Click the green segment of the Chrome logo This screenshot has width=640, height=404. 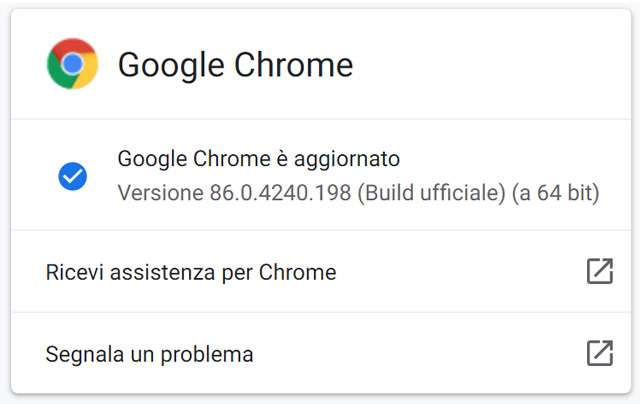(x=57, y=73)
